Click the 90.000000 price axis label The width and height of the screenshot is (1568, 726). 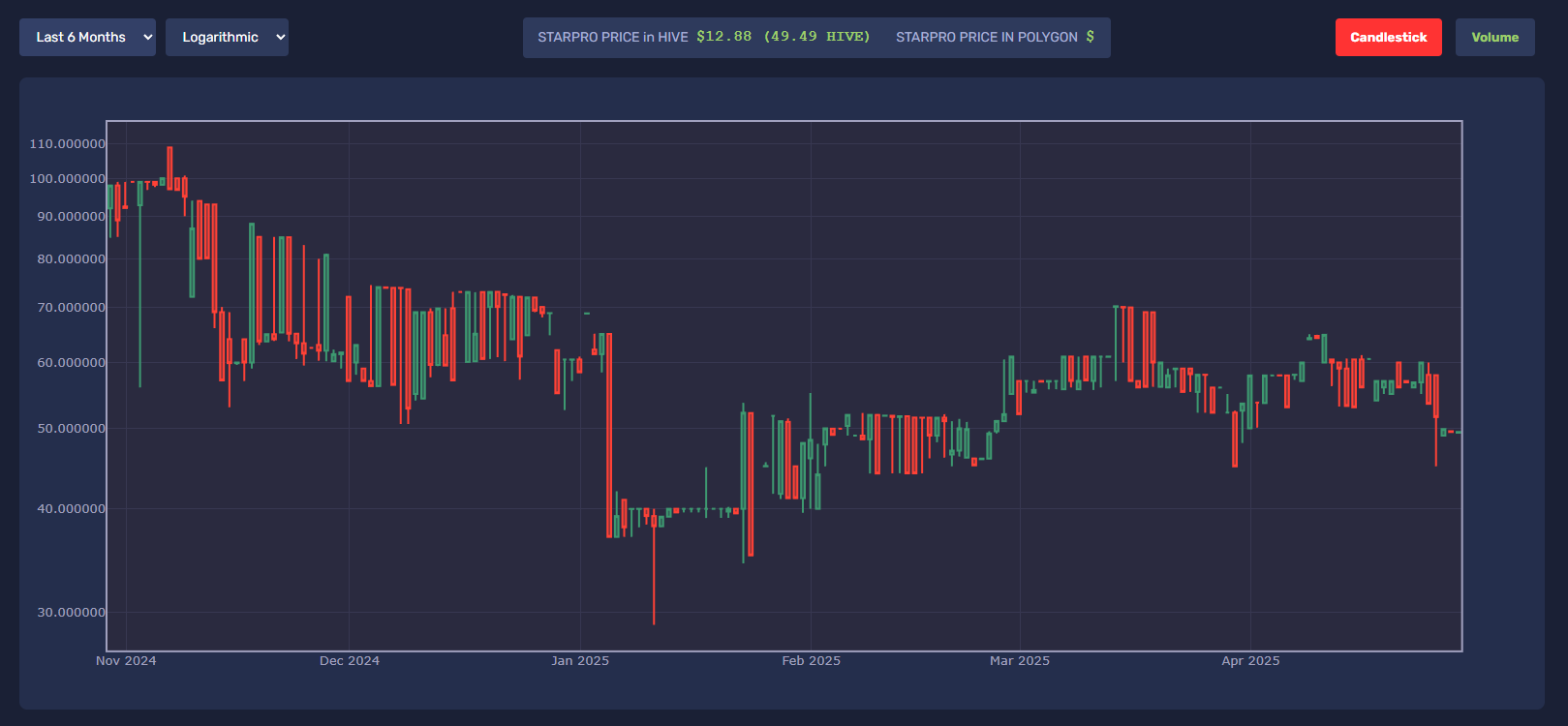[x=72, y=217]
